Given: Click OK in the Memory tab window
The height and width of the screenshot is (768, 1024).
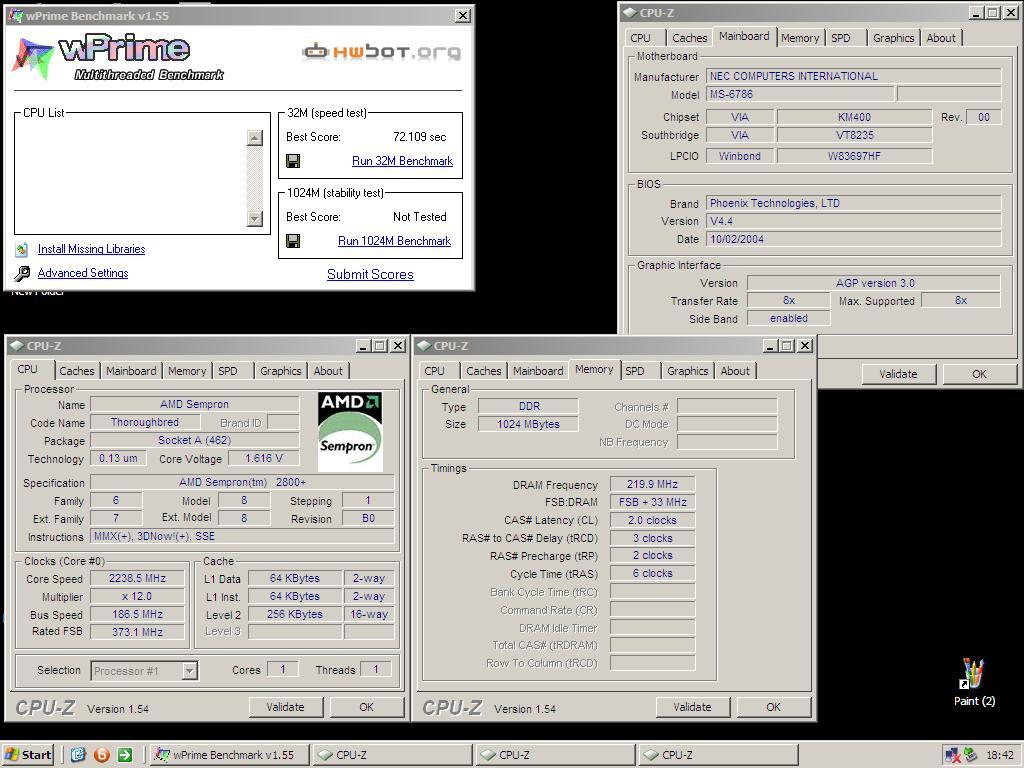Looking at the screenshot, I should (x=773, y=707).
